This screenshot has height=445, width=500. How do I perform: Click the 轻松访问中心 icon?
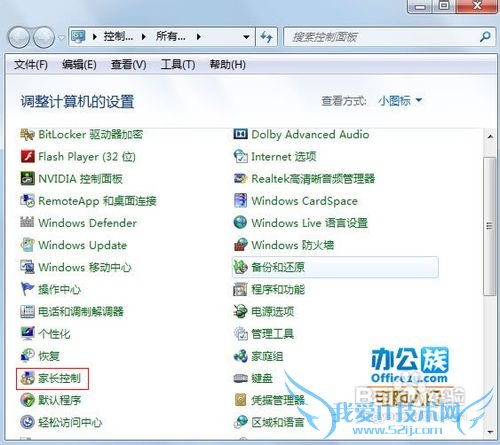click(x=27, y=422)
